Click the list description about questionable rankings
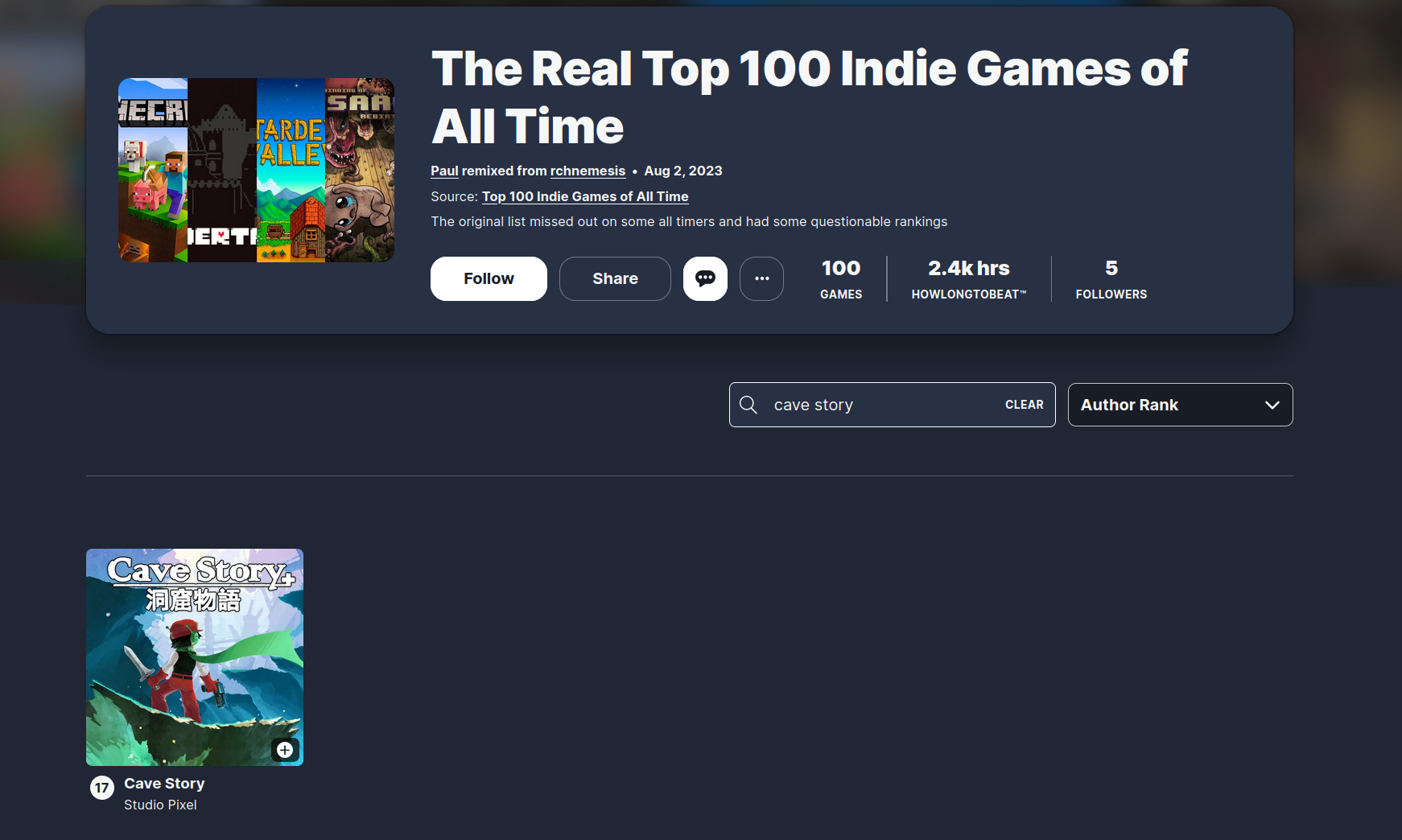 click(689, 221)
